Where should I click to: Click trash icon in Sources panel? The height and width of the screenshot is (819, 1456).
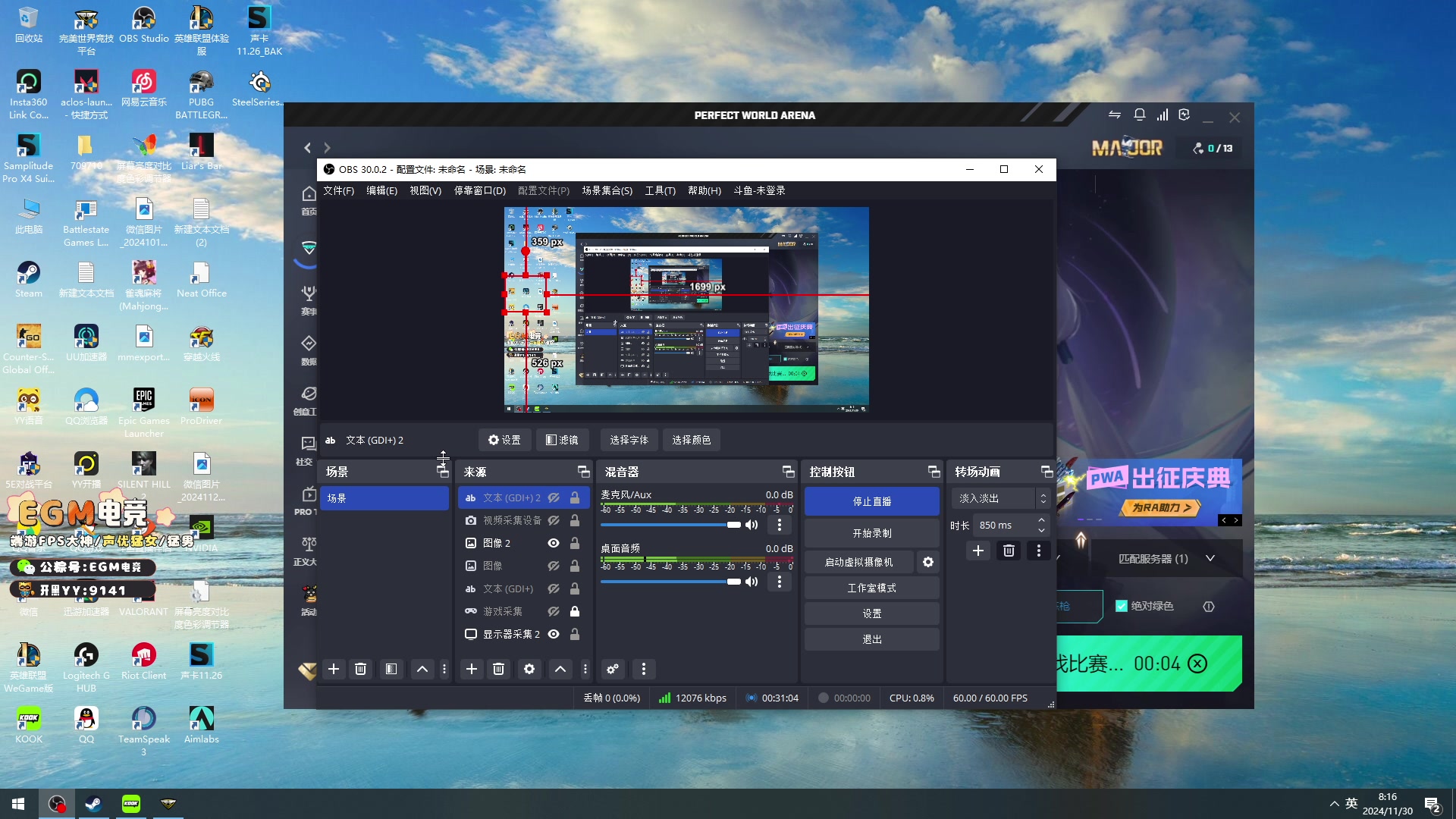(x=498, y=669)
